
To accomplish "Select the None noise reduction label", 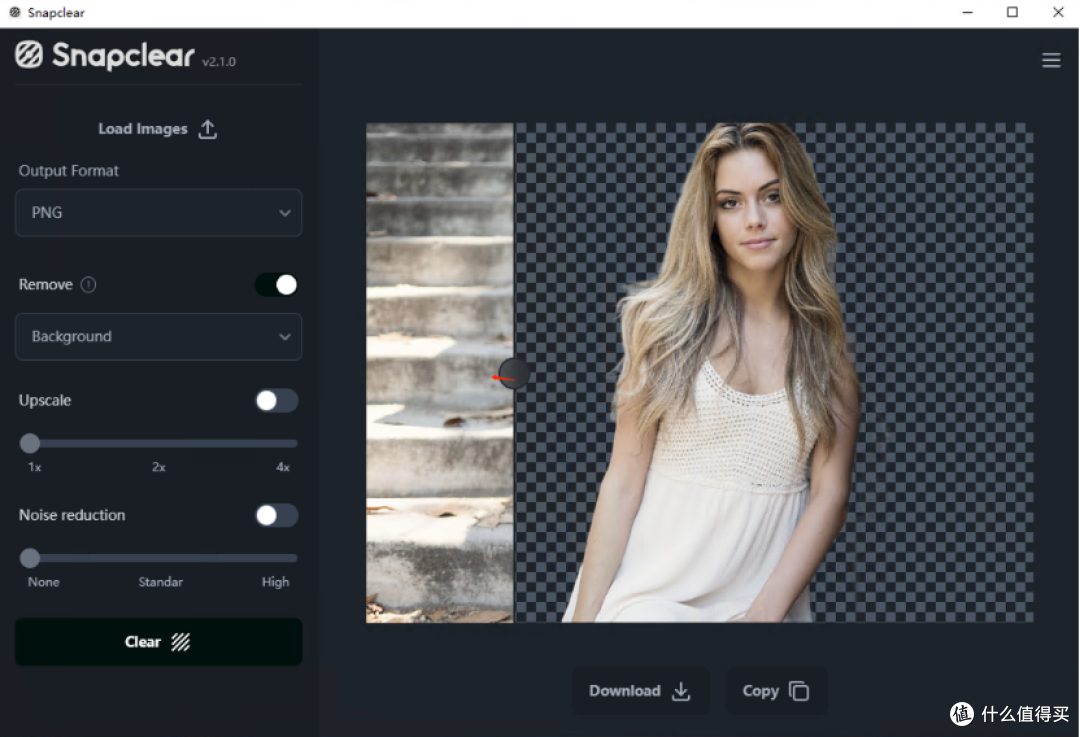I will pyautogui.click(x=43, y=582).
